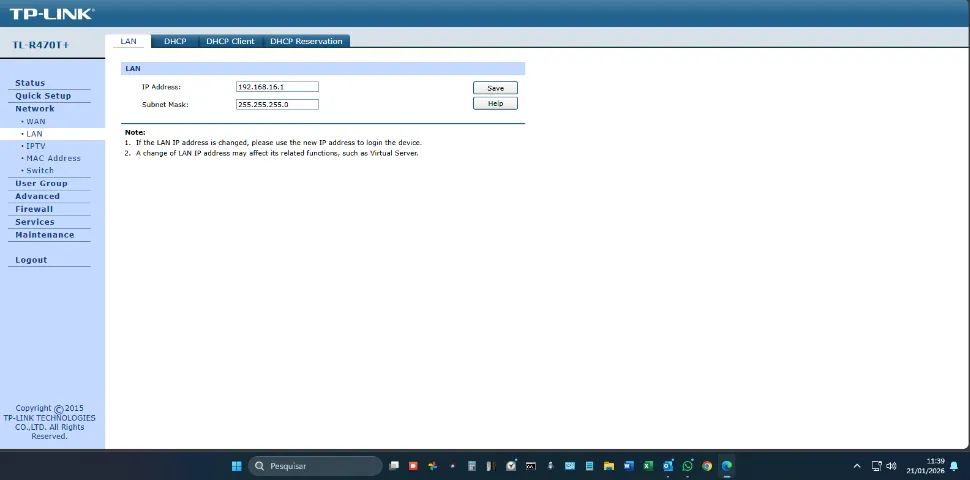The image size is (970, 480).
Task: Open the DHCP Client tab
Action: 230,41
